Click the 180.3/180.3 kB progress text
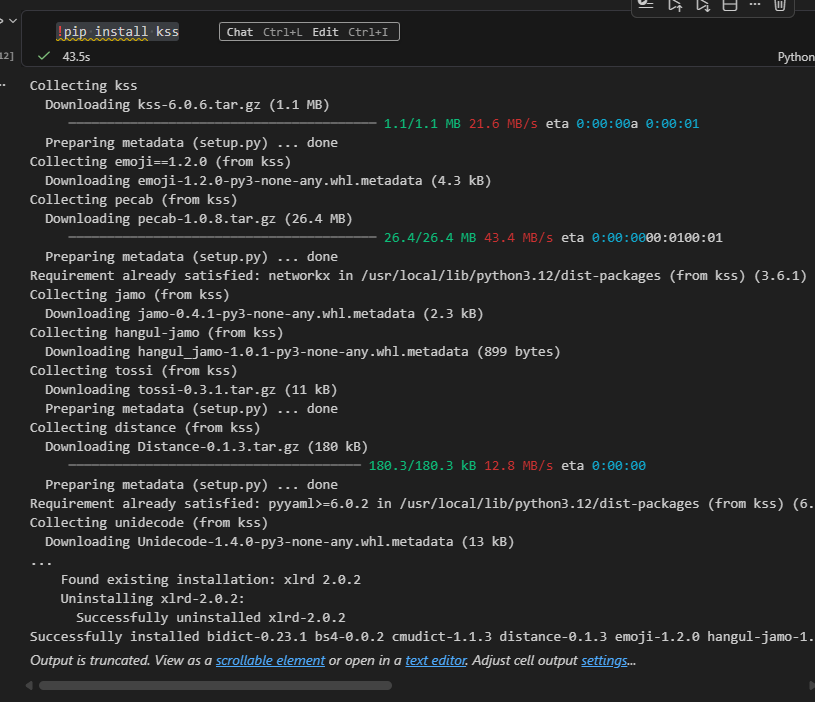 point(422,466)
